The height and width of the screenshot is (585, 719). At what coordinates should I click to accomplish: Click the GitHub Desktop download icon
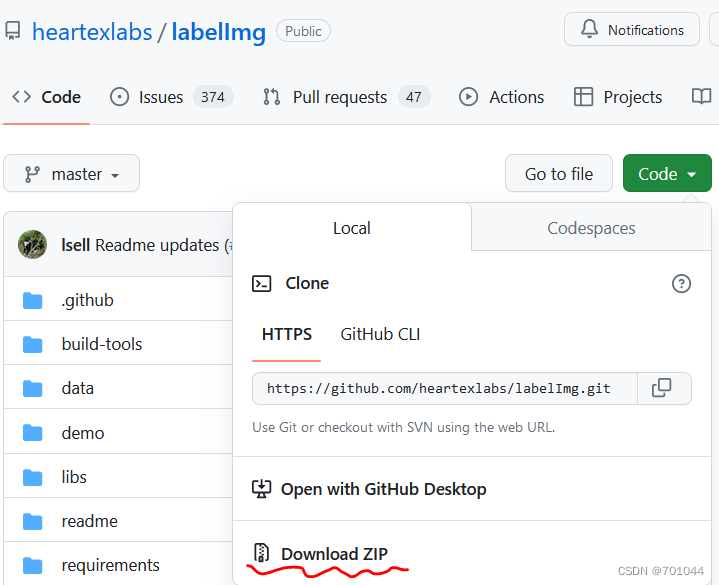[x=261, y=489]
